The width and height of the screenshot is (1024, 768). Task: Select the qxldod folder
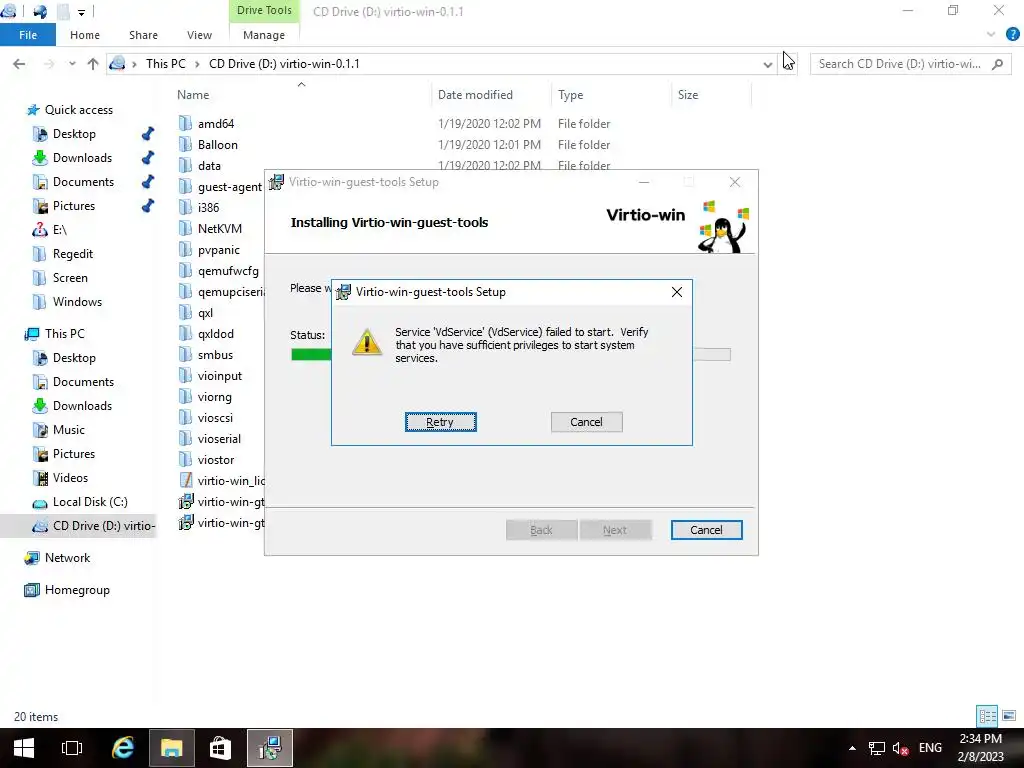click(x=216, y=334)
